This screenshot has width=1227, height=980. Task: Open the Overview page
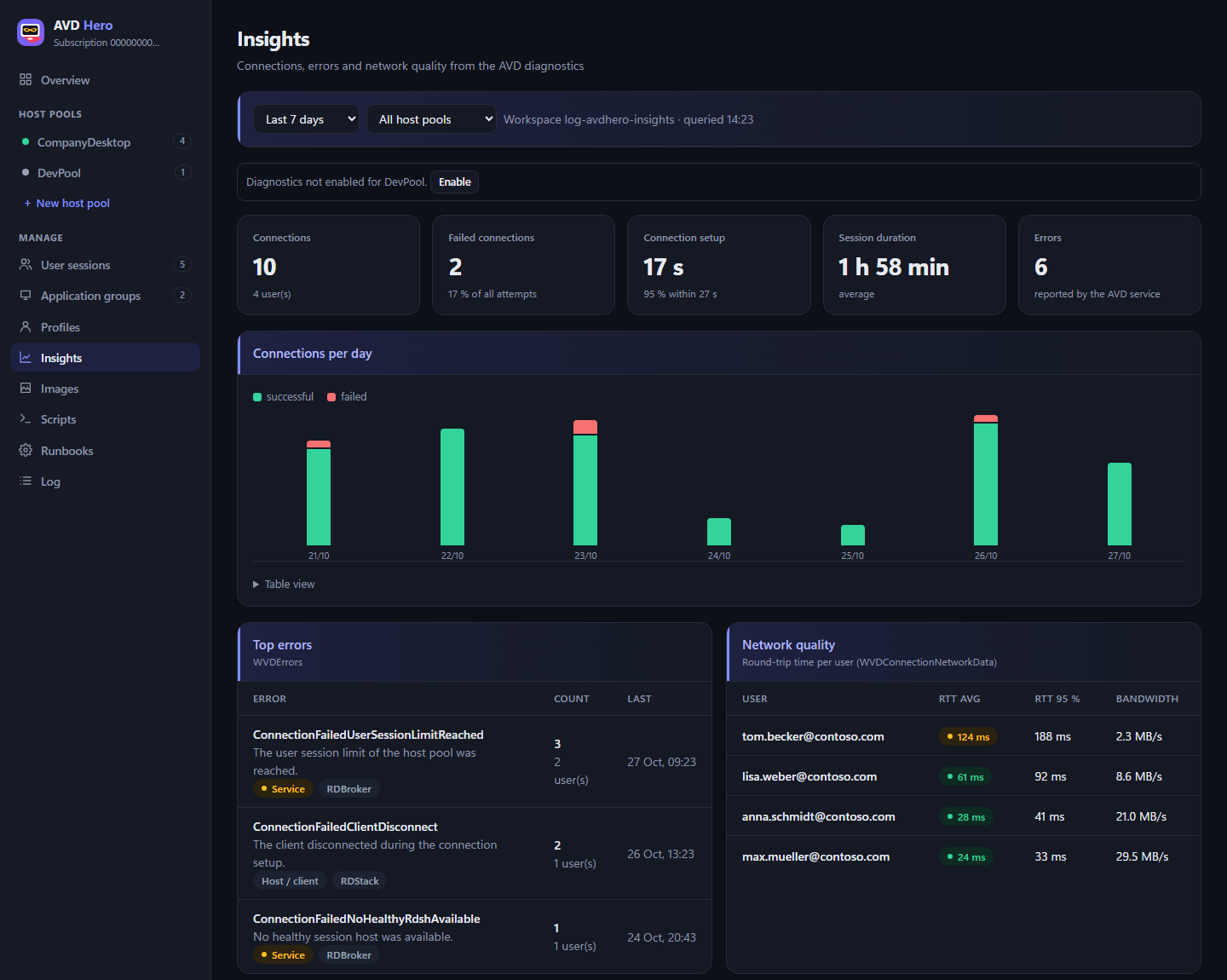click(105, 80)
